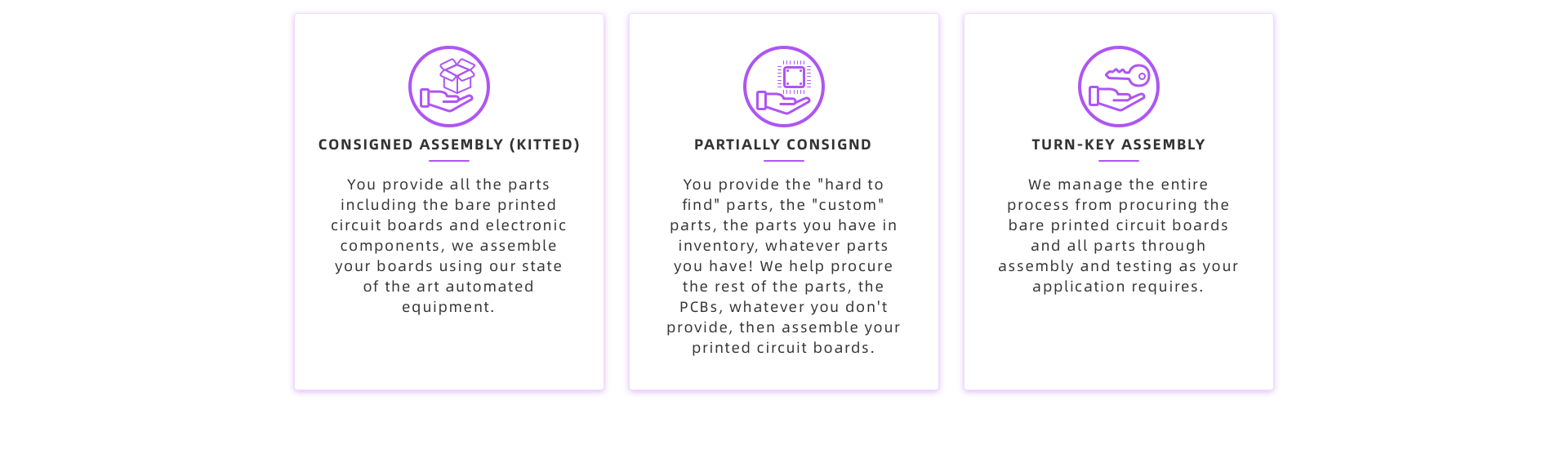This screenshot has height=472, width=1568.
Task: Click the text "You provide all the parts"
Action: tap(448, 185)
